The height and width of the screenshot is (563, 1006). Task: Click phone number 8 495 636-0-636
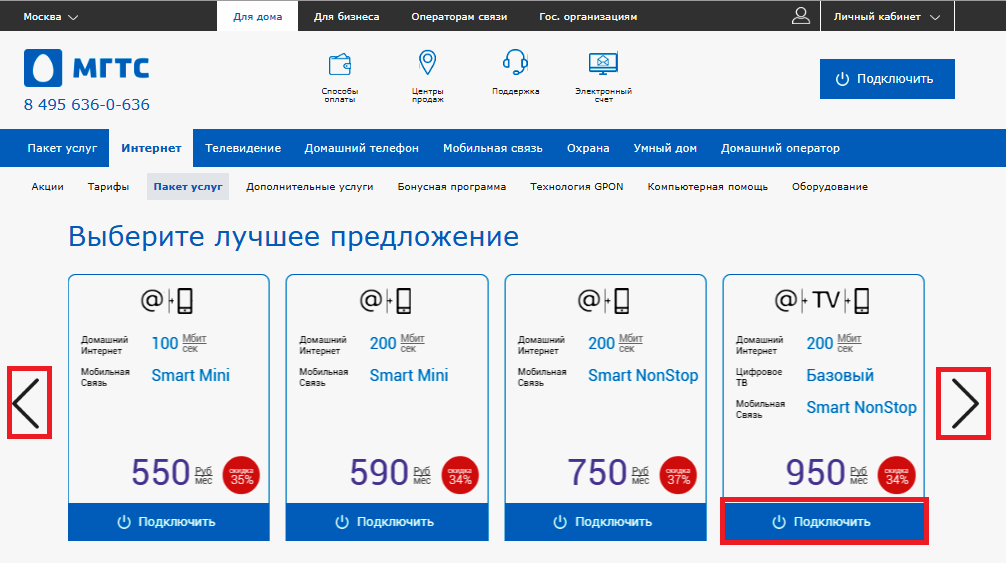pyautogui.click(x=87, y=105)
